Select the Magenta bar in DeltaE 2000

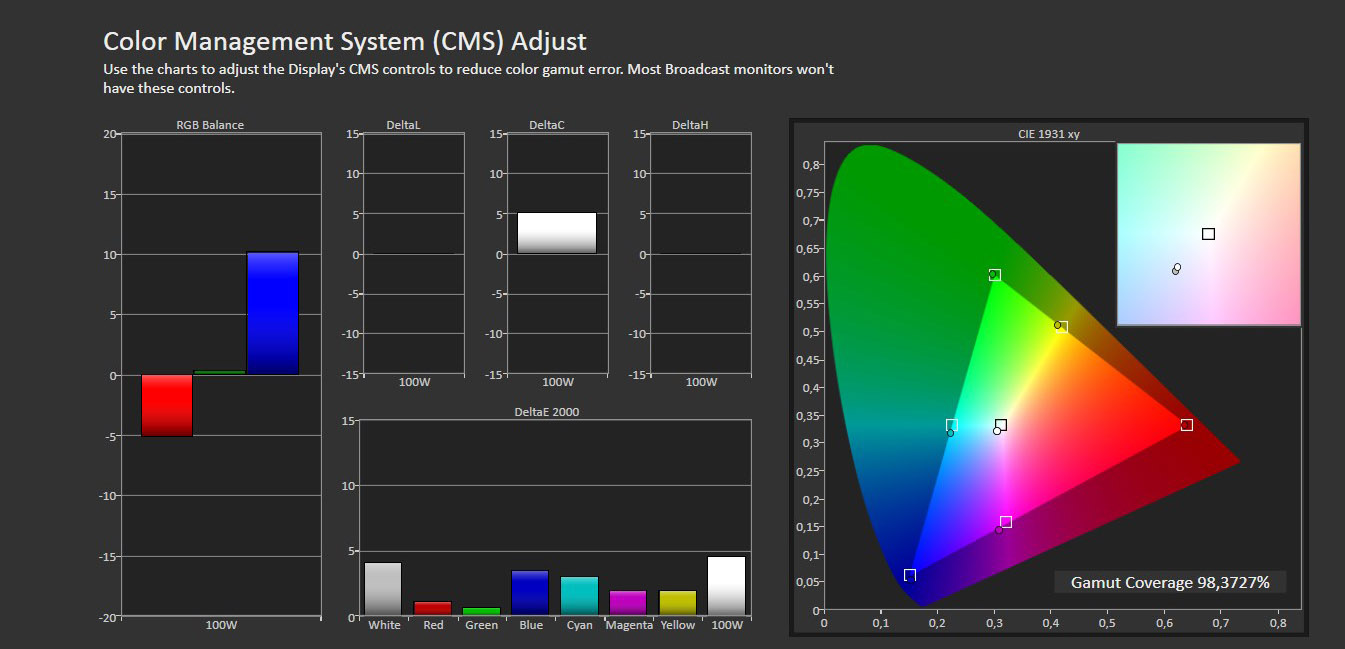(x=628, y=603)
